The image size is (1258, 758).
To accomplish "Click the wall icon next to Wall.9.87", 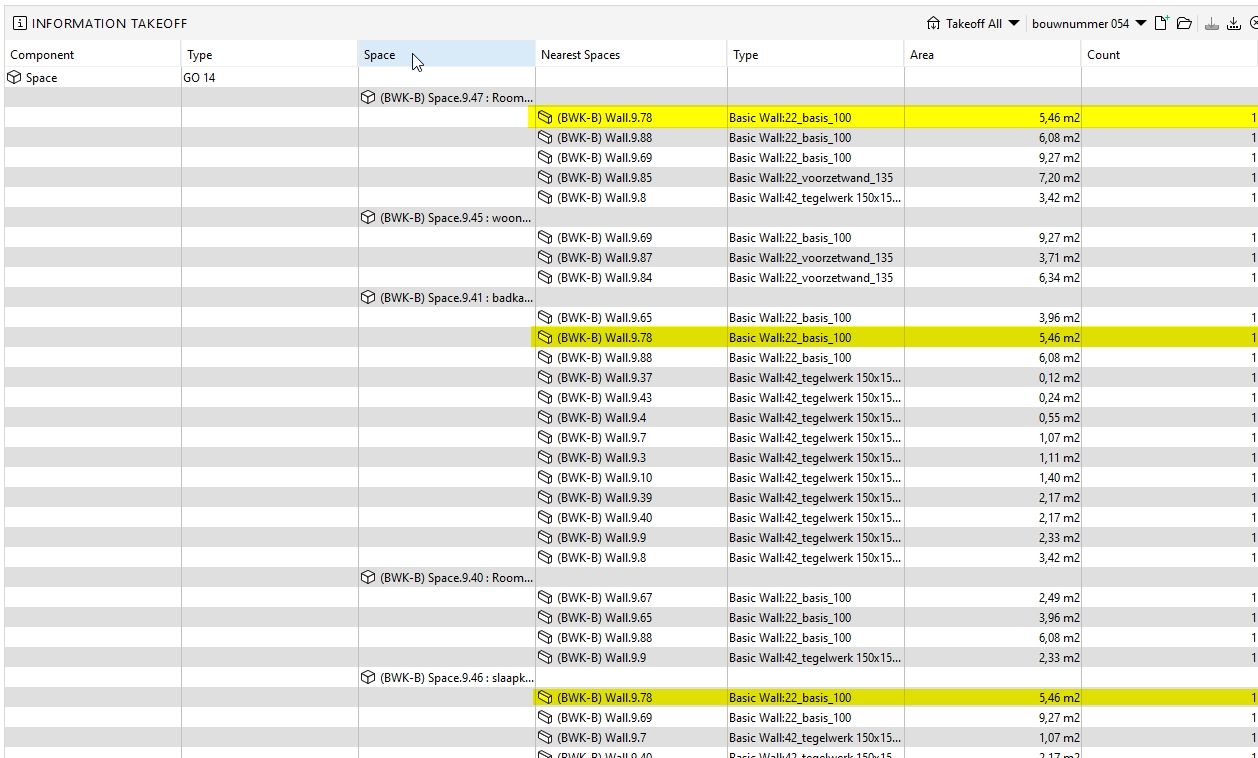I will click(x=545, y=257).
